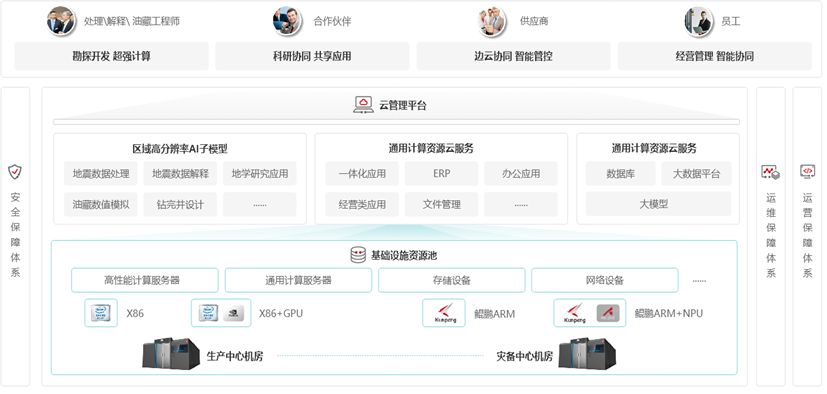827x394 pixels.
Task: Click the 云管理平台 cloud laptop icon
Action: point(363,105)
